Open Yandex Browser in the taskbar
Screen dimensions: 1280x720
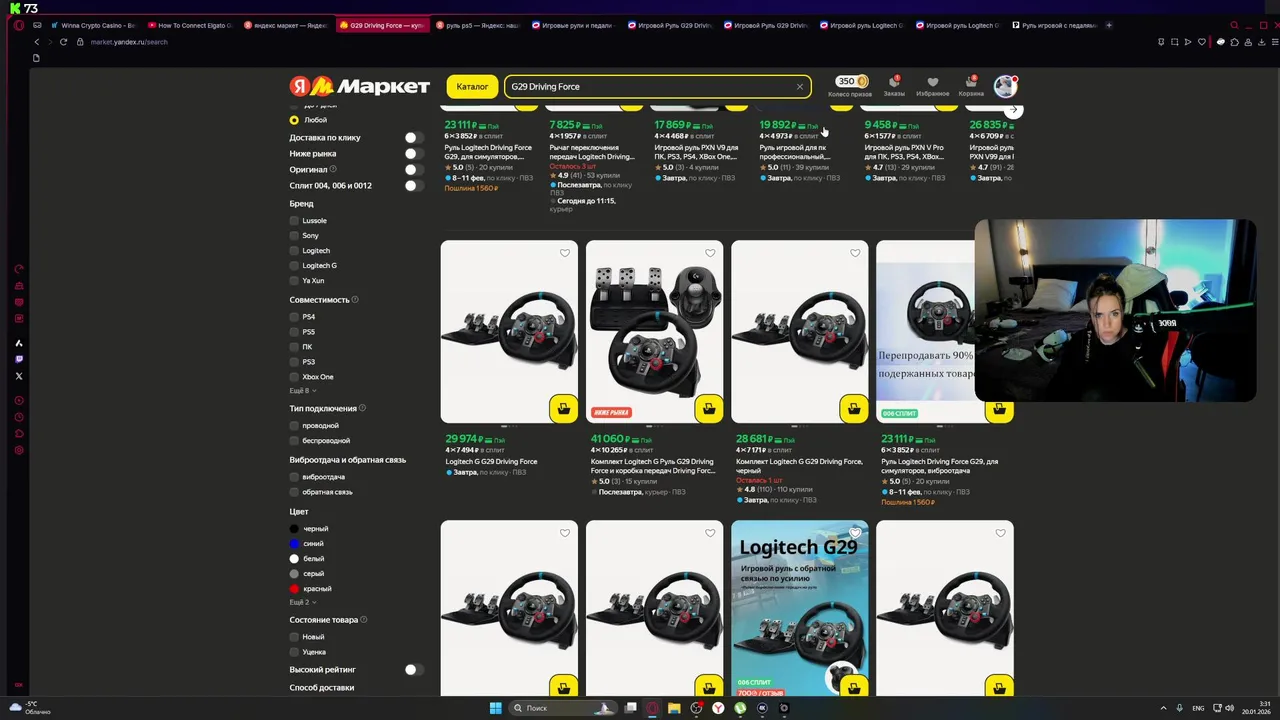[x=718, y=708]
